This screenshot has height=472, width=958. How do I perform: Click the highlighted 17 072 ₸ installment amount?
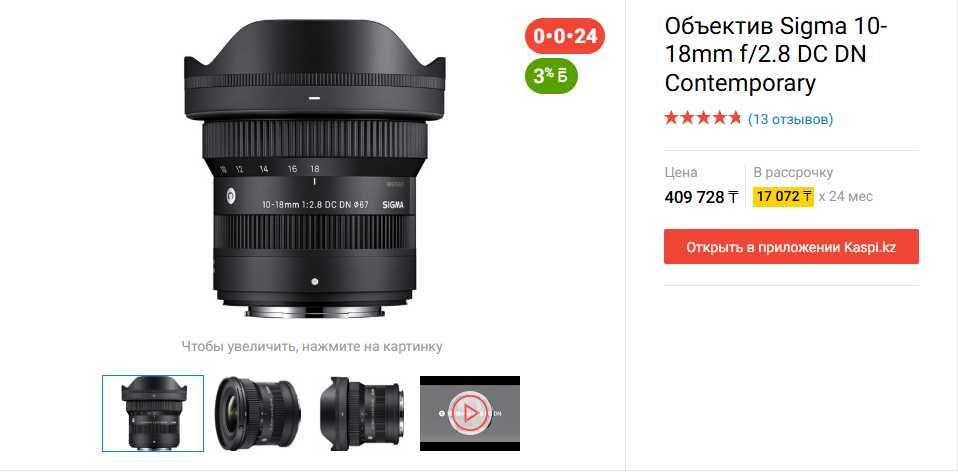[x=783, y=197]
